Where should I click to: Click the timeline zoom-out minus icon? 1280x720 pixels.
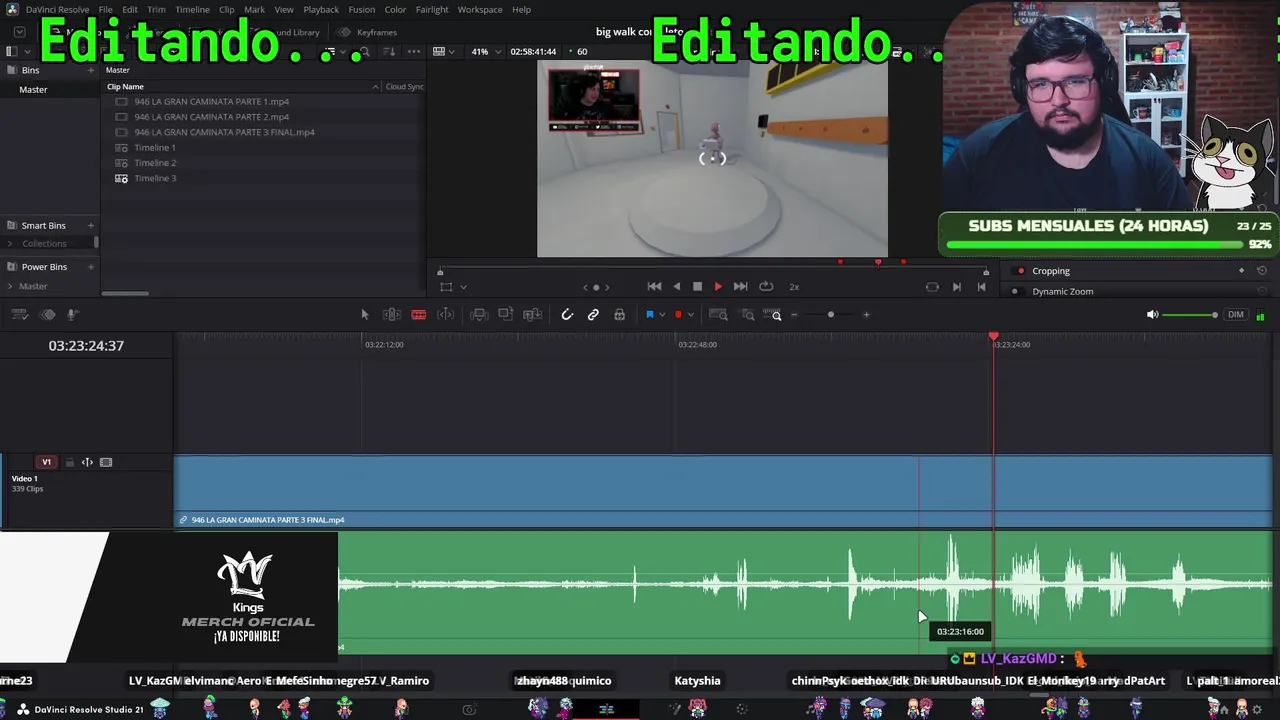tap(795, 315)
